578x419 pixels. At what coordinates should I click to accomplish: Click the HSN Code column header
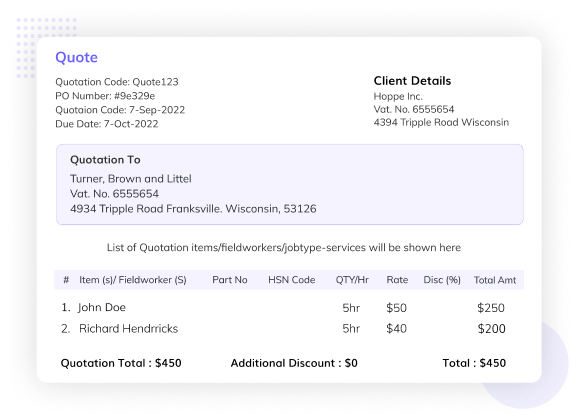[292, 280]
